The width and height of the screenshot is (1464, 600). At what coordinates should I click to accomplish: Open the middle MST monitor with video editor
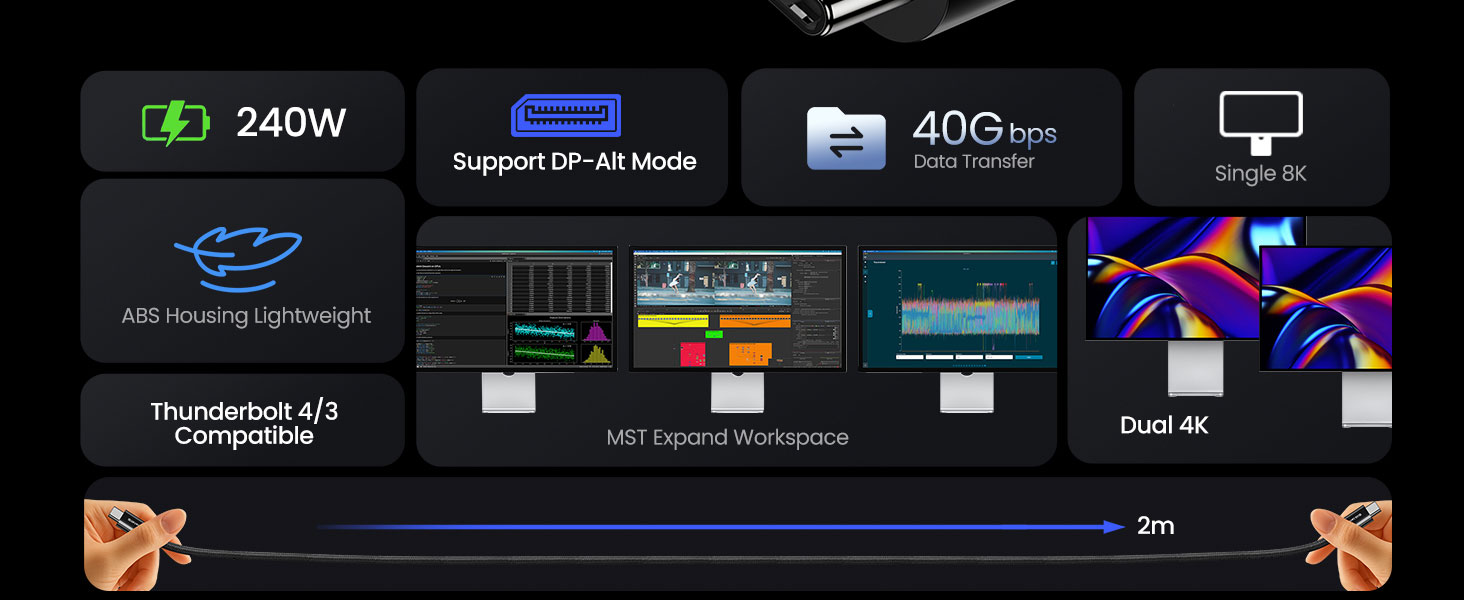(738, 309)
